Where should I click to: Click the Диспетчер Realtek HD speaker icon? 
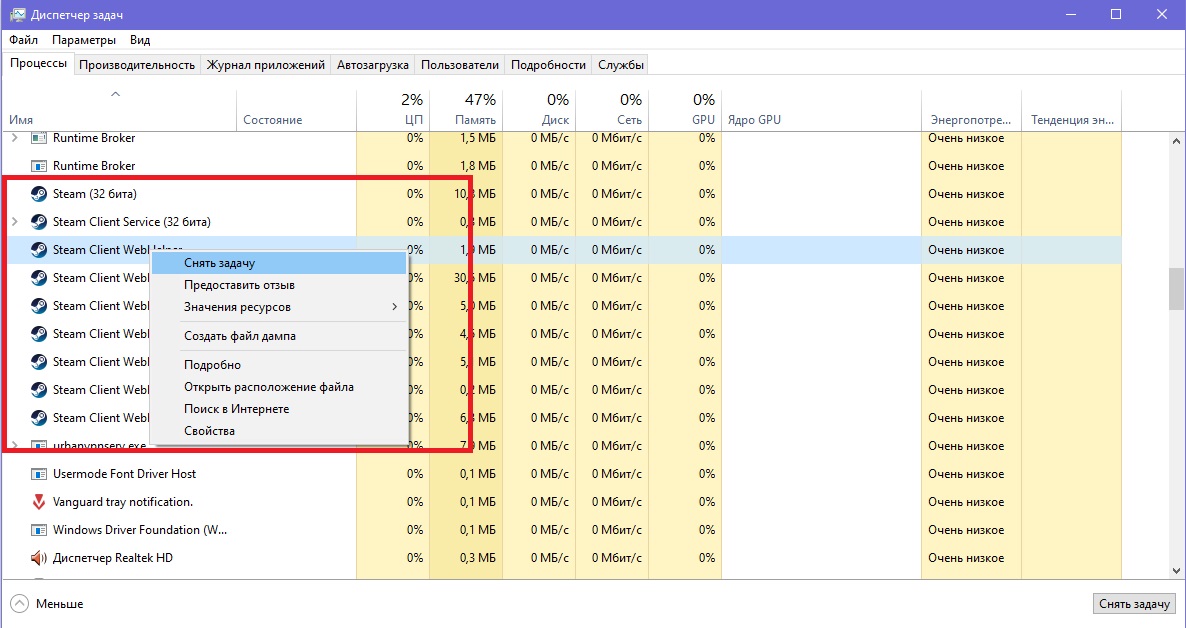39,558
